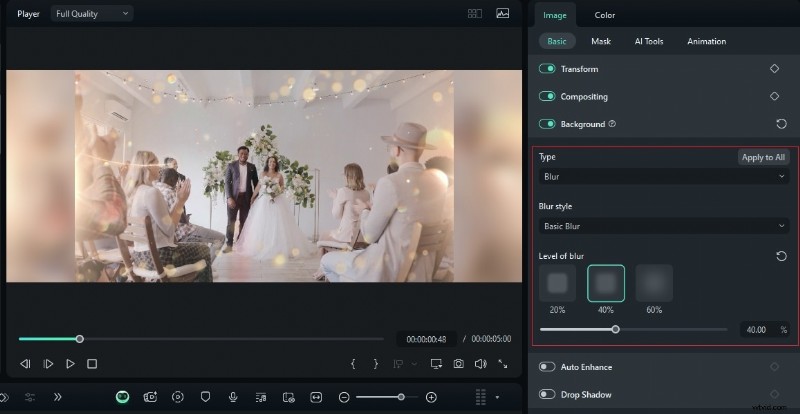Screen dimensions: 800x414
Task: Click the audio music list icon
Action: pos(261,397)
